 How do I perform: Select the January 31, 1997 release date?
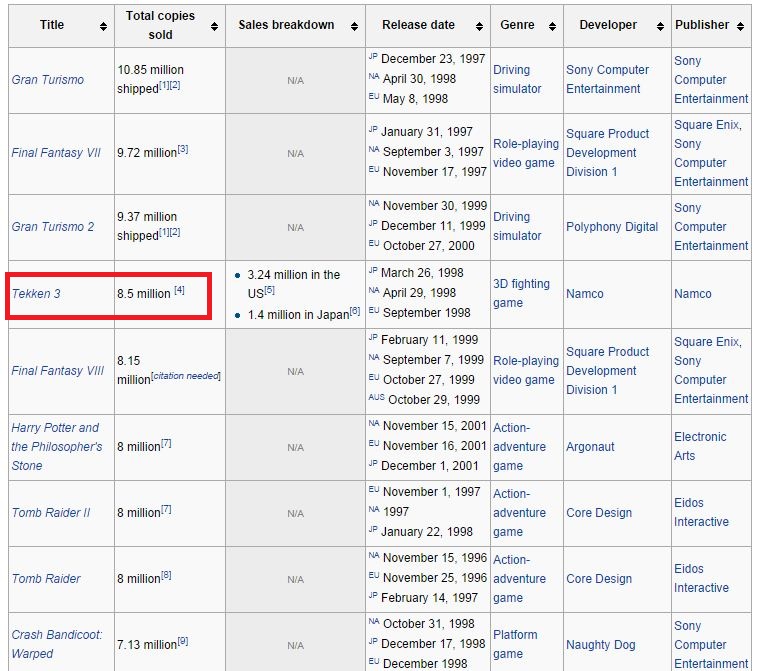point(427,132)
